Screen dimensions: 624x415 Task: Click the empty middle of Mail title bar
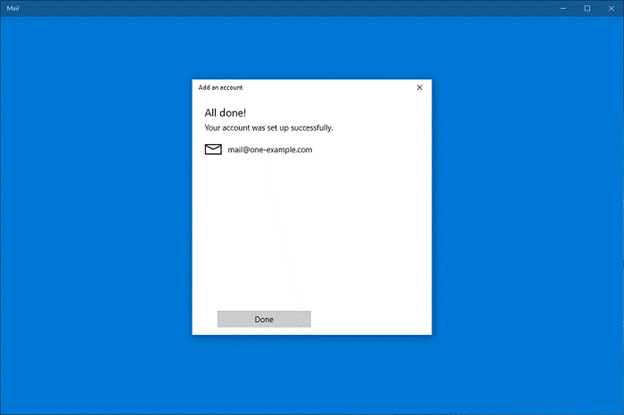pos(300,7)
